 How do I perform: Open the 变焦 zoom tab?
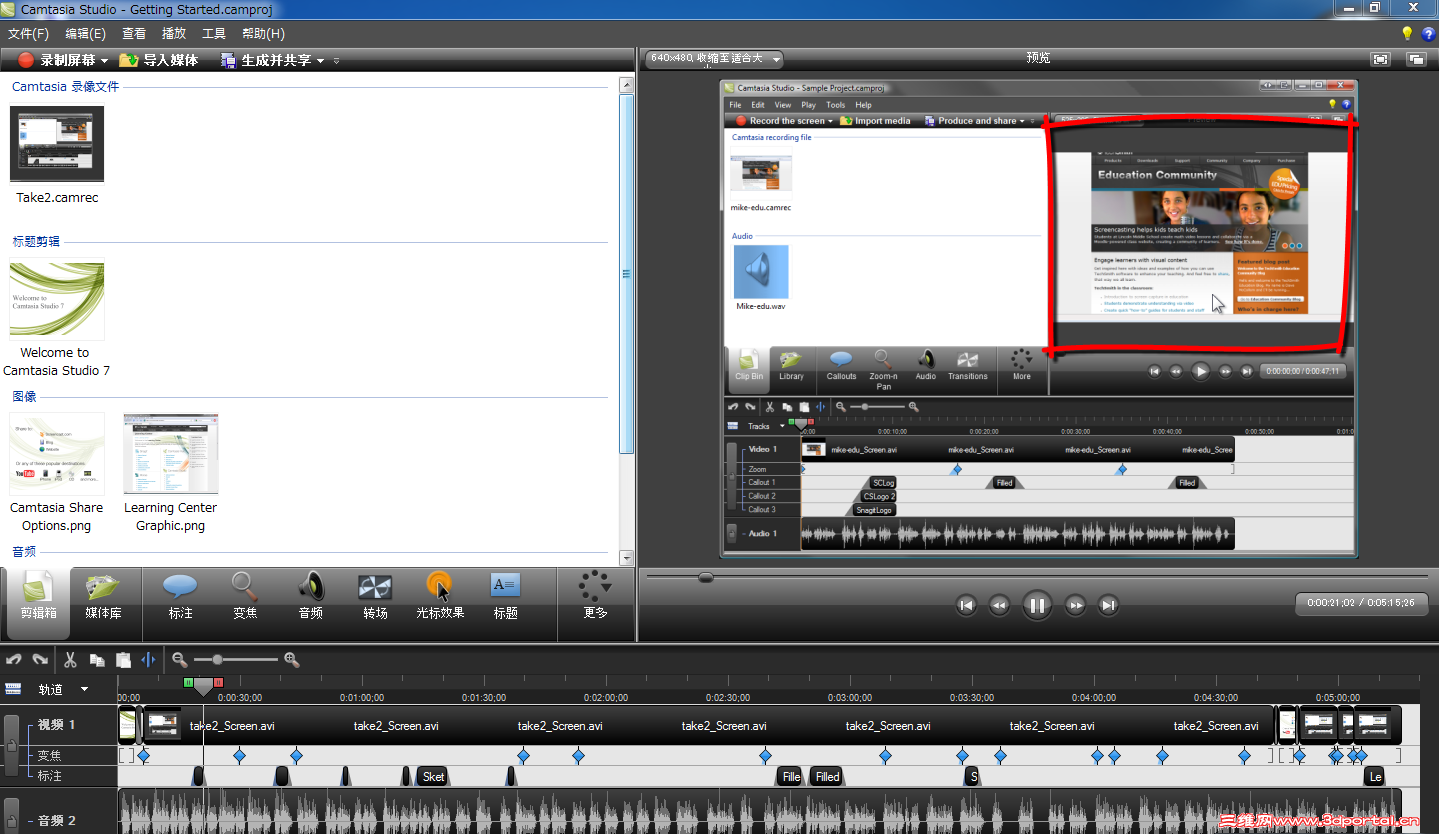pyautogui.click(x=245, y=597)
